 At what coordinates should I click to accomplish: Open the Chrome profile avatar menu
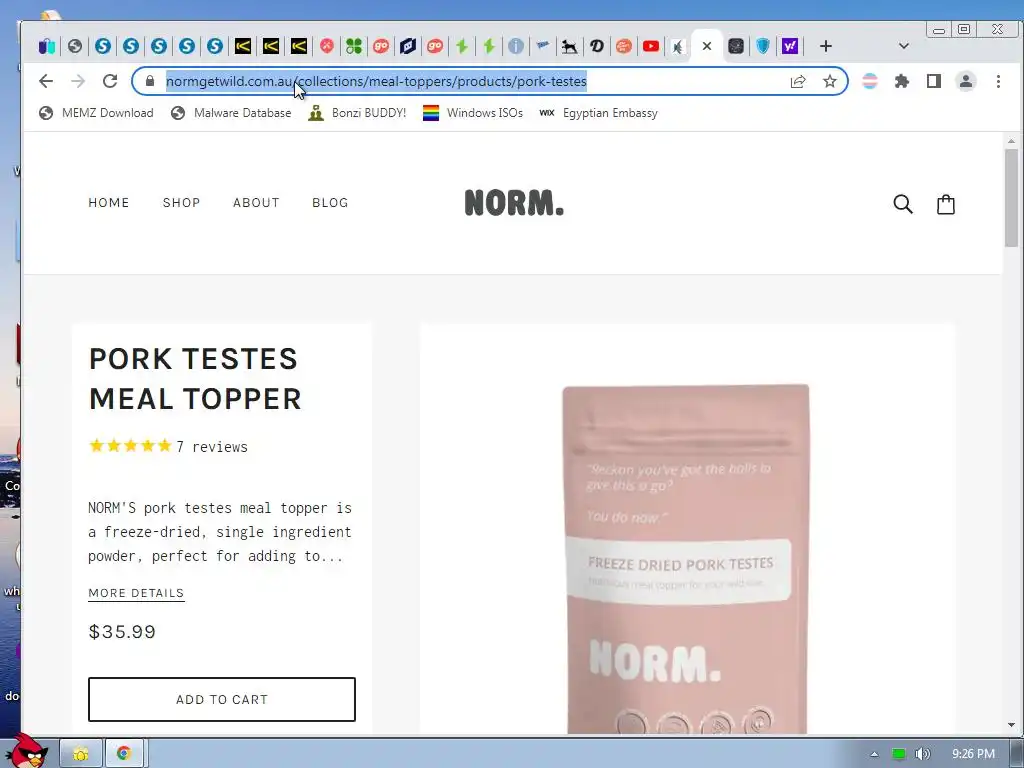coord(966,82)
